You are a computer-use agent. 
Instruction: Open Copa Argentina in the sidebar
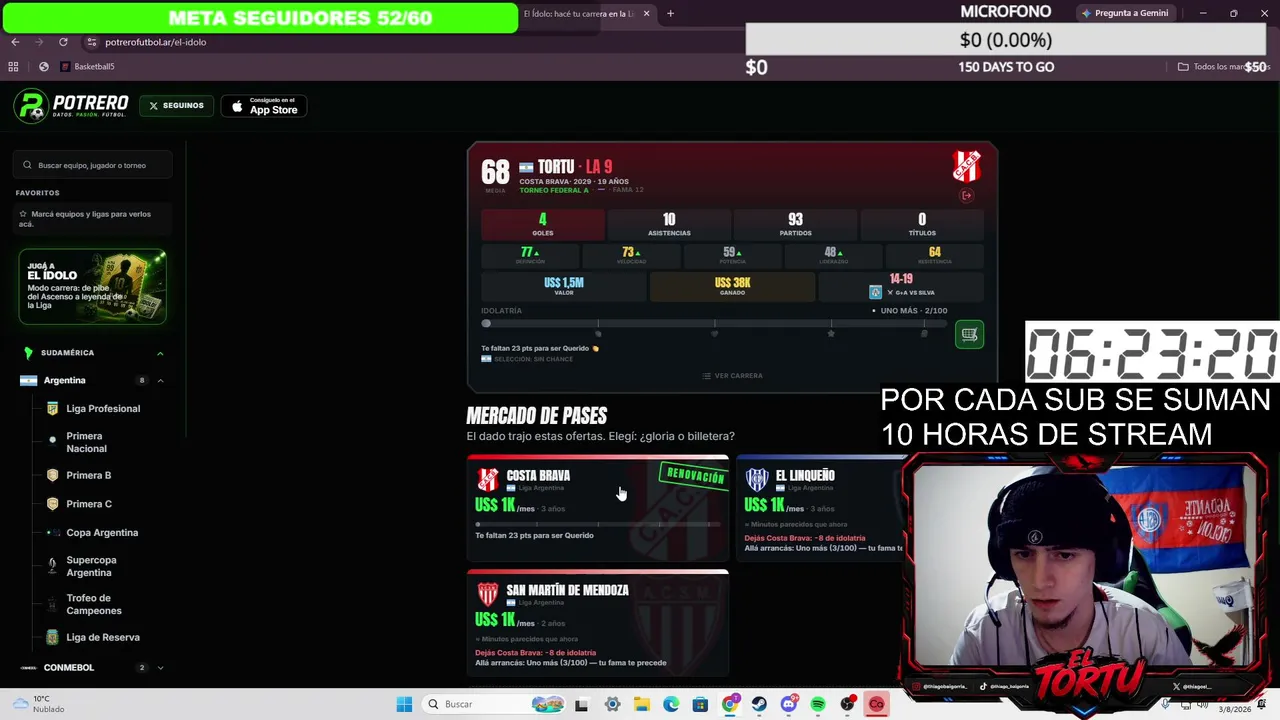tap(102, 532)
